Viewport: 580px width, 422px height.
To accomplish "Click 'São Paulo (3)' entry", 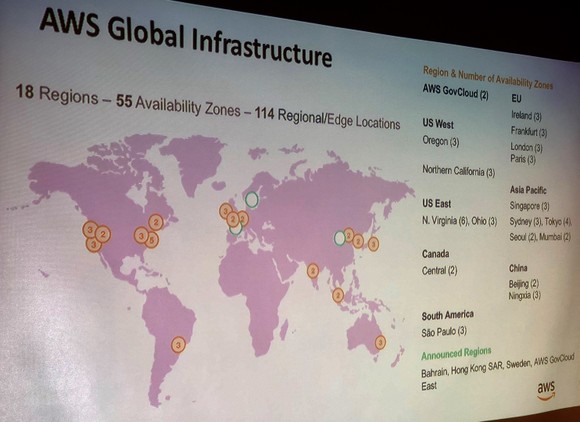I will pos(444,331).
